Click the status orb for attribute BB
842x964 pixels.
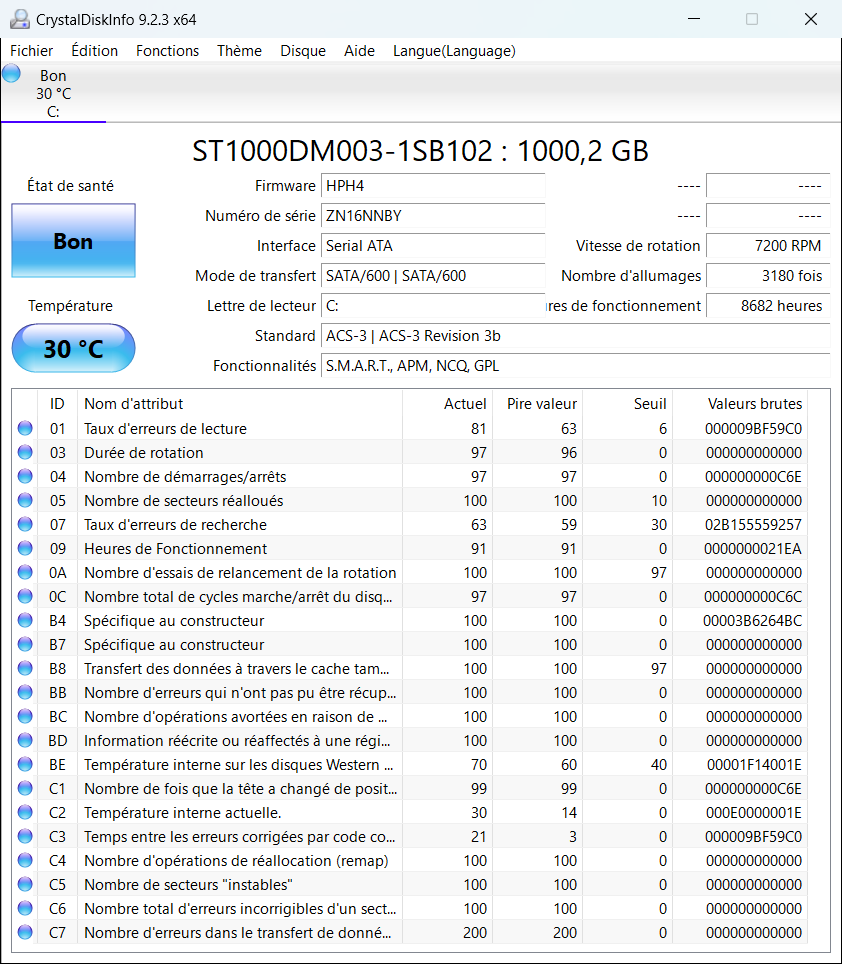(x=25, y=692)
